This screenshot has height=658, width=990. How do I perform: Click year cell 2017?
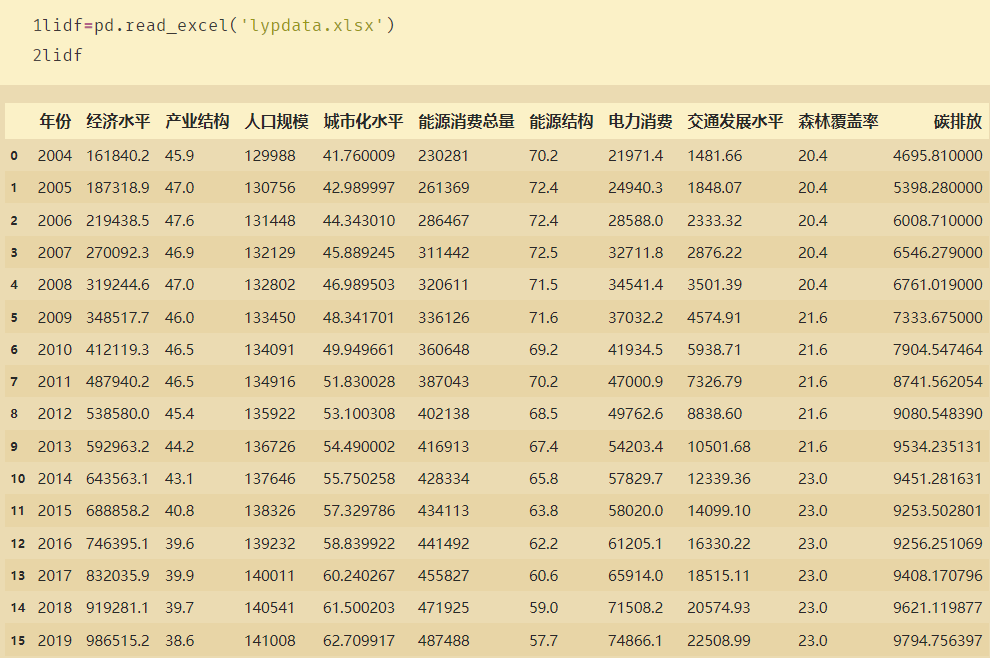pyautogui.click(x=55, y=576)
